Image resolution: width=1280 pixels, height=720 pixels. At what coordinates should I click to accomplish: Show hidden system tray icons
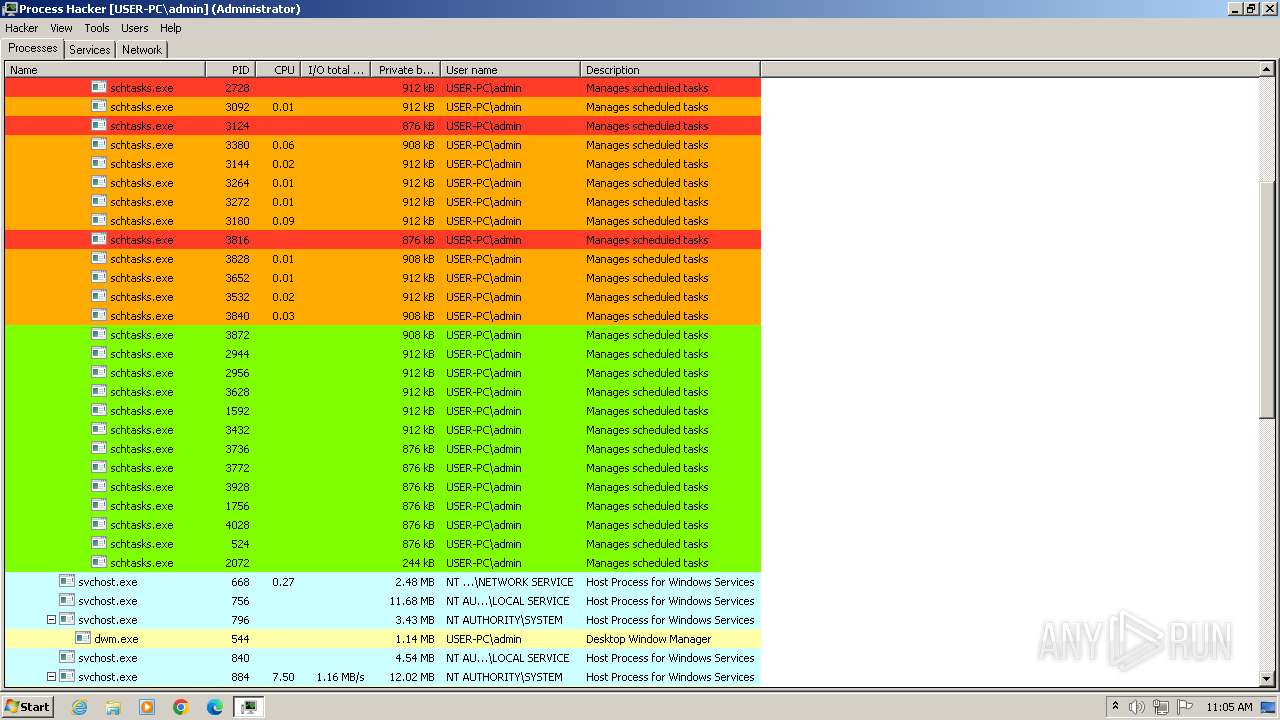point(1115,707)
